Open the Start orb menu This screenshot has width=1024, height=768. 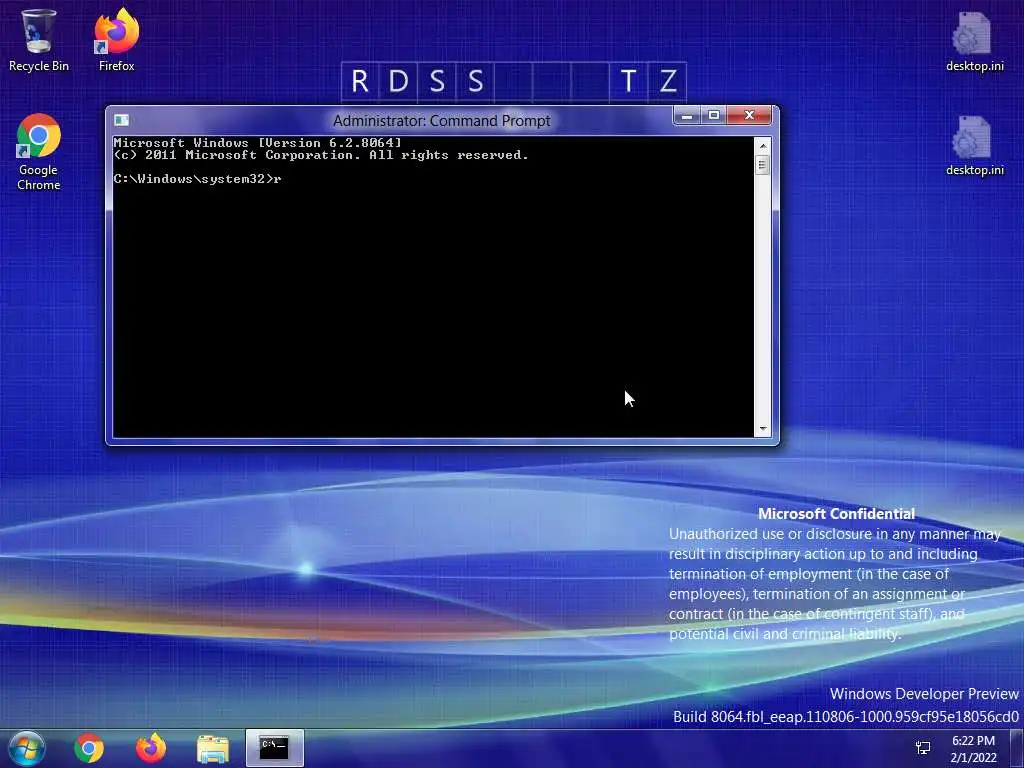[27, 748]
